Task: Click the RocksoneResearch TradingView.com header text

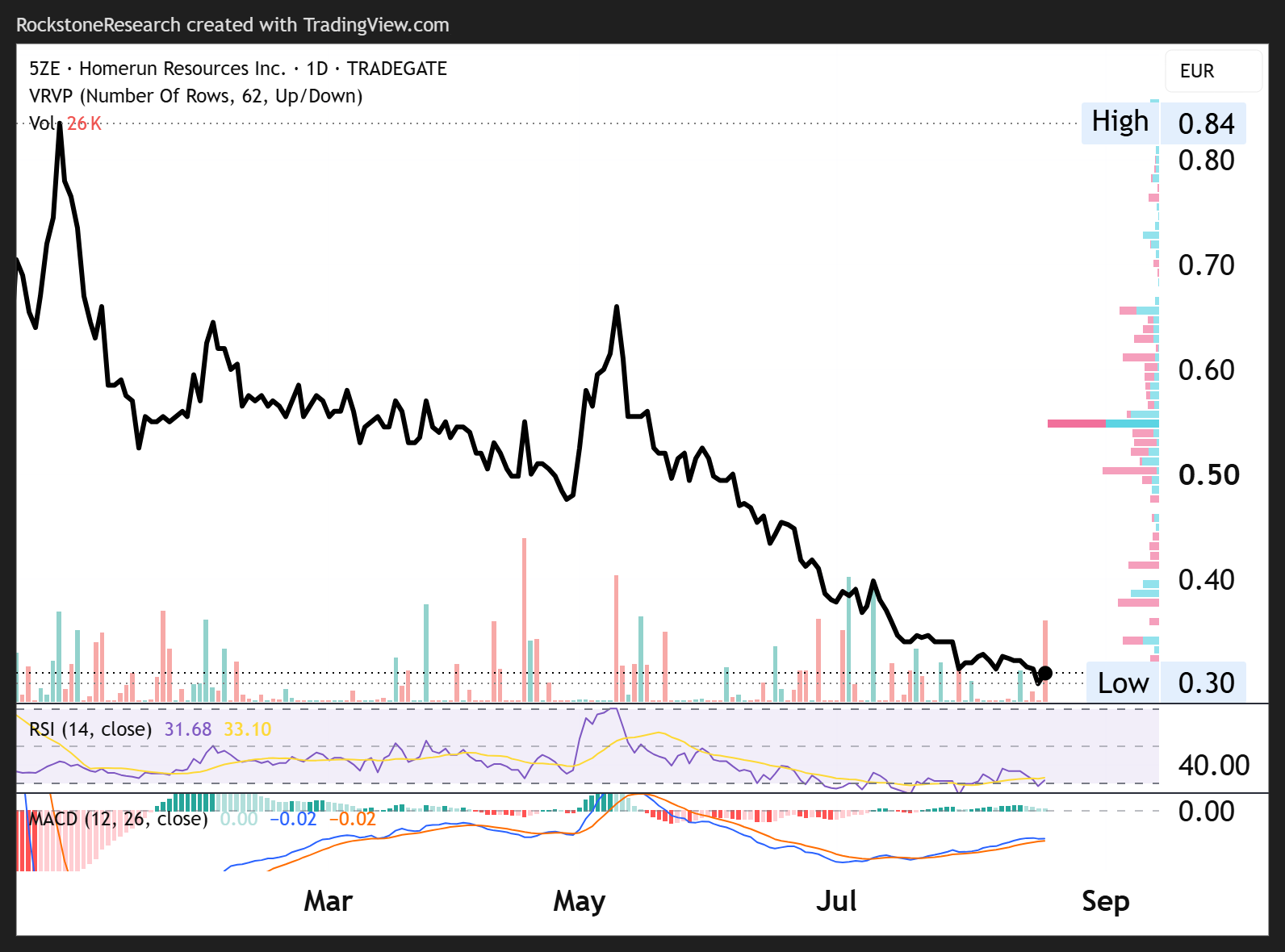Action: pyautogui.click(x=232, y=25)
